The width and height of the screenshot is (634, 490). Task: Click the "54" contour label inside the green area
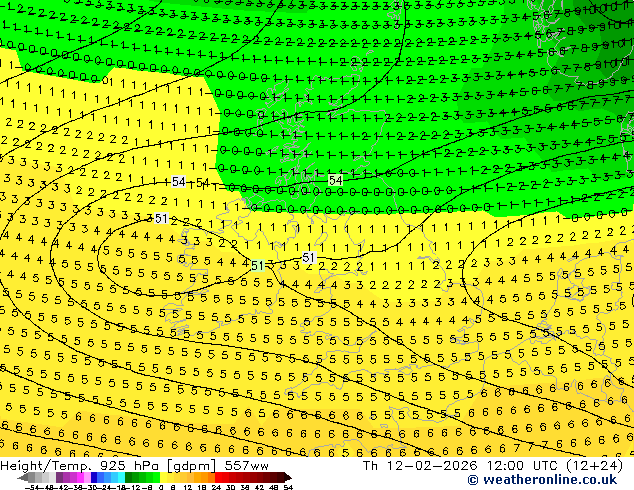(336, 180)
